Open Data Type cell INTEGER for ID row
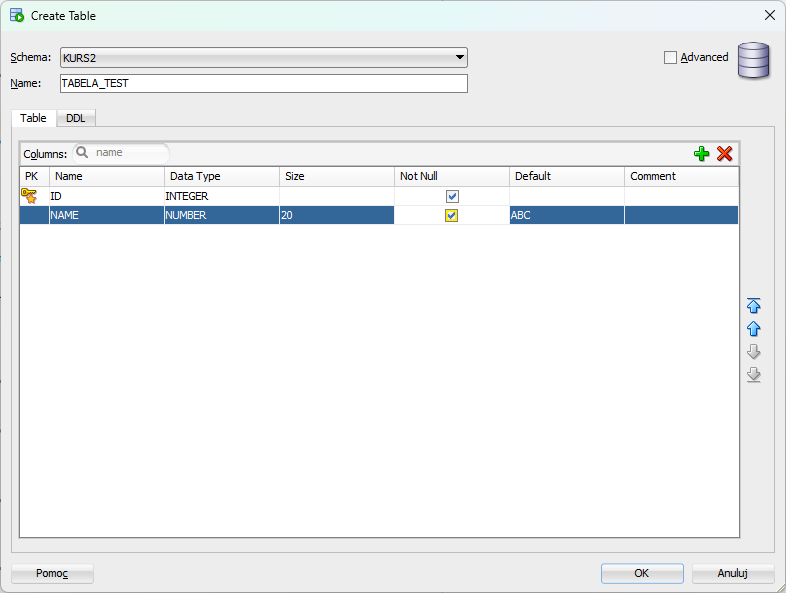 point(221,196)
